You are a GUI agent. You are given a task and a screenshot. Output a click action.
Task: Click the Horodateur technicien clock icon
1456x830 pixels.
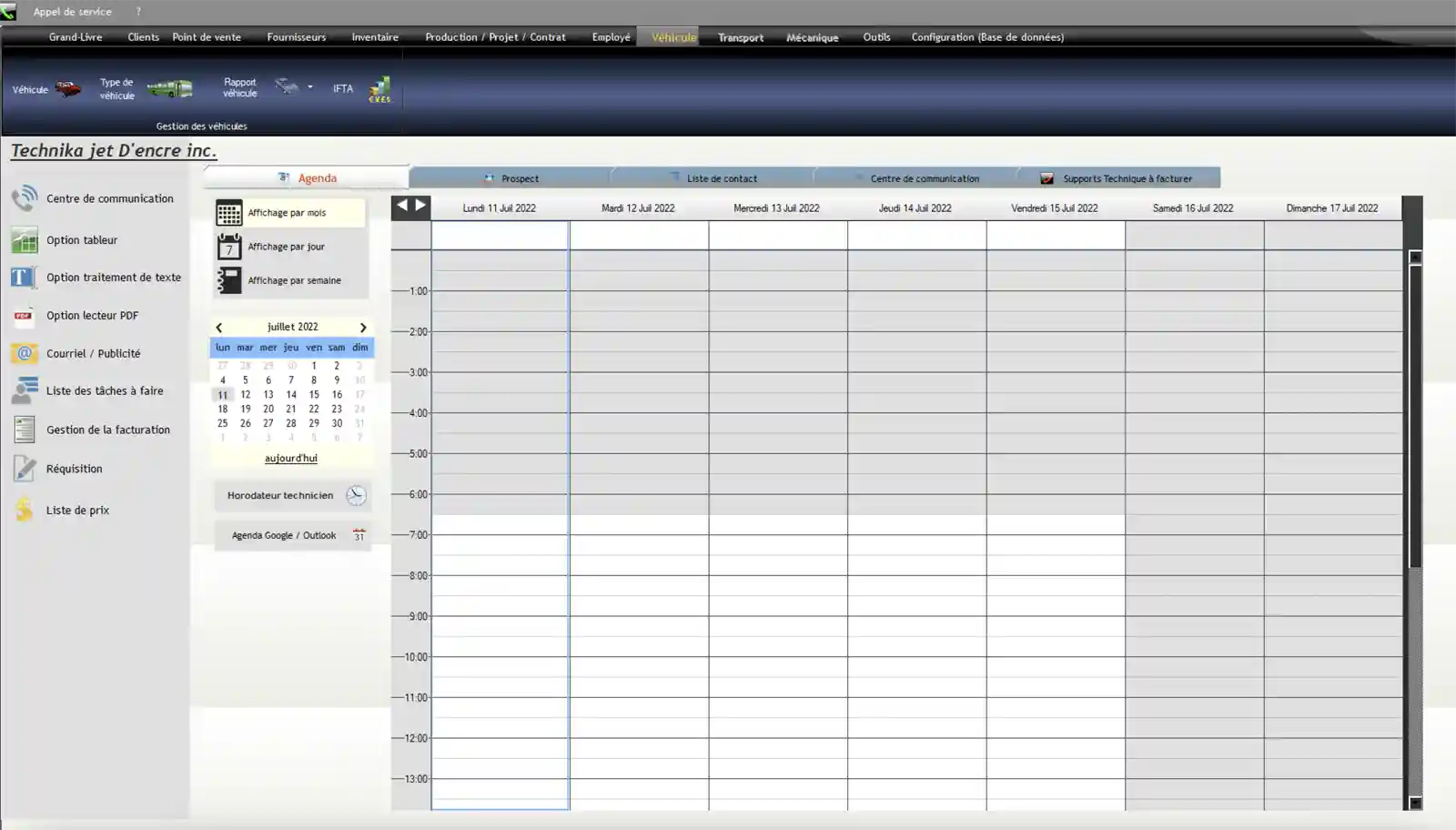pos(356,496)
